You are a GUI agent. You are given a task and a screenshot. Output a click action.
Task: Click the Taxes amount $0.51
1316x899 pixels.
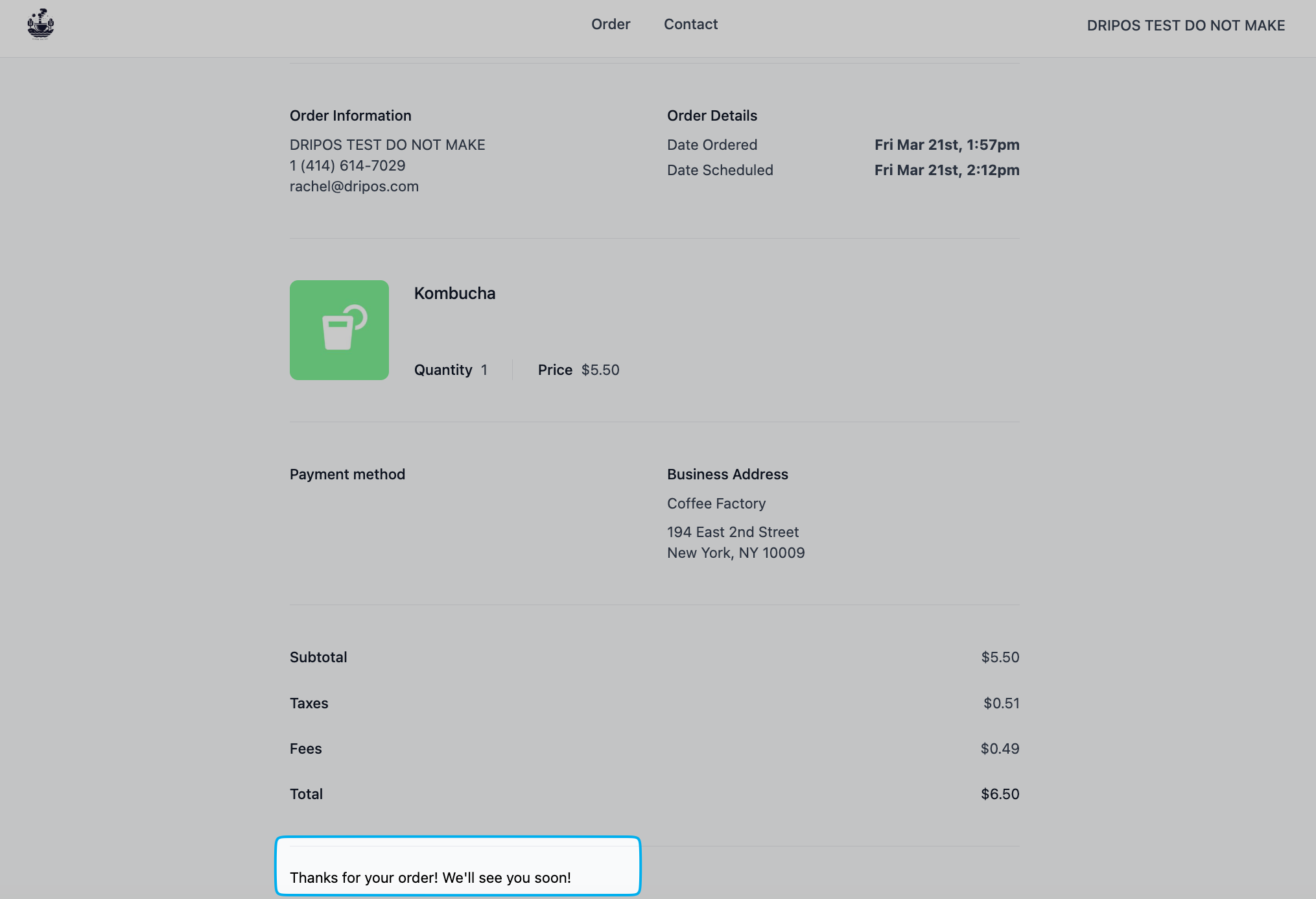point(1001,704)
